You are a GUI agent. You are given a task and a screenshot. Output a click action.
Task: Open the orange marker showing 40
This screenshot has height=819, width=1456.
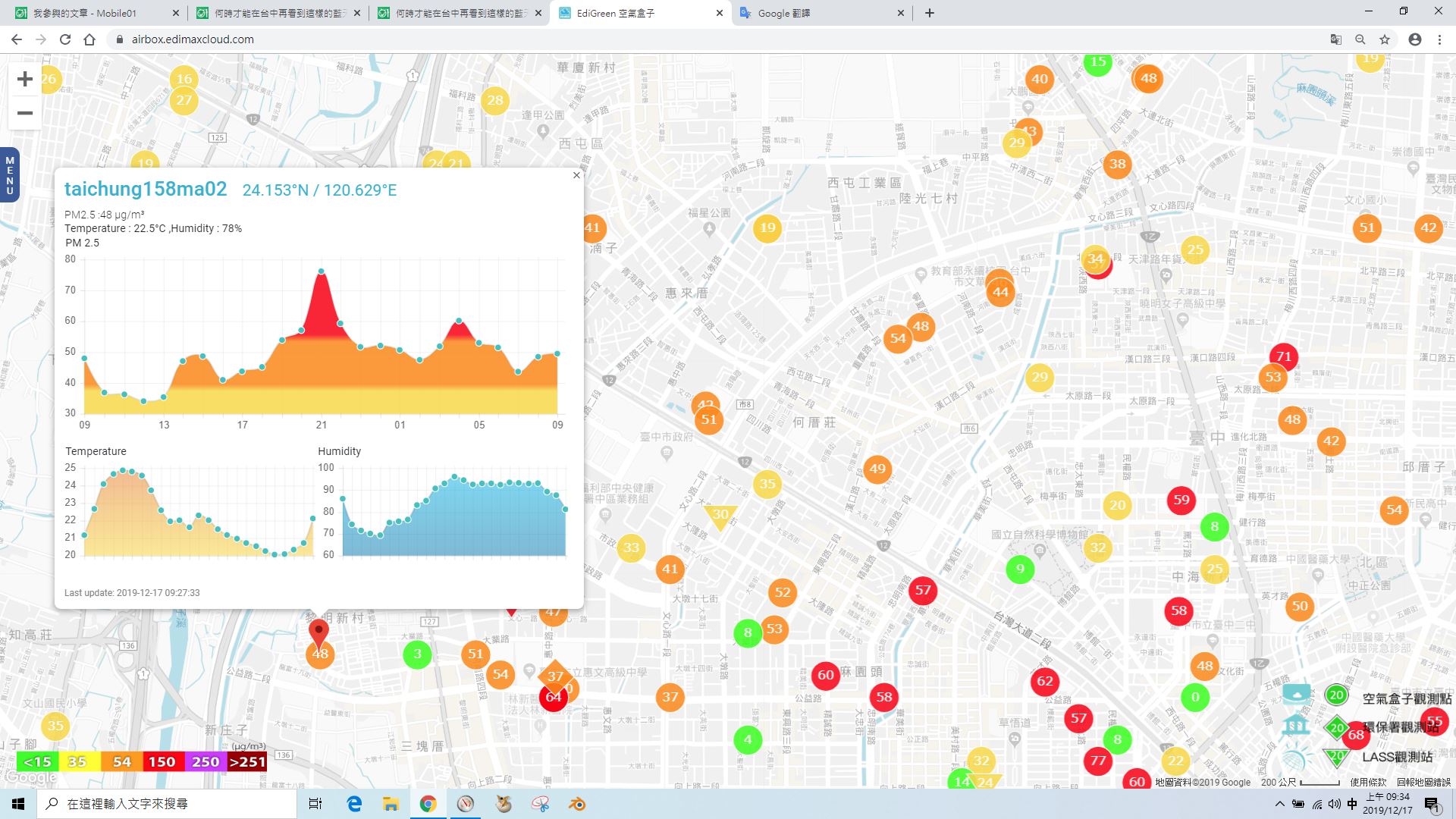point(1040,79)
